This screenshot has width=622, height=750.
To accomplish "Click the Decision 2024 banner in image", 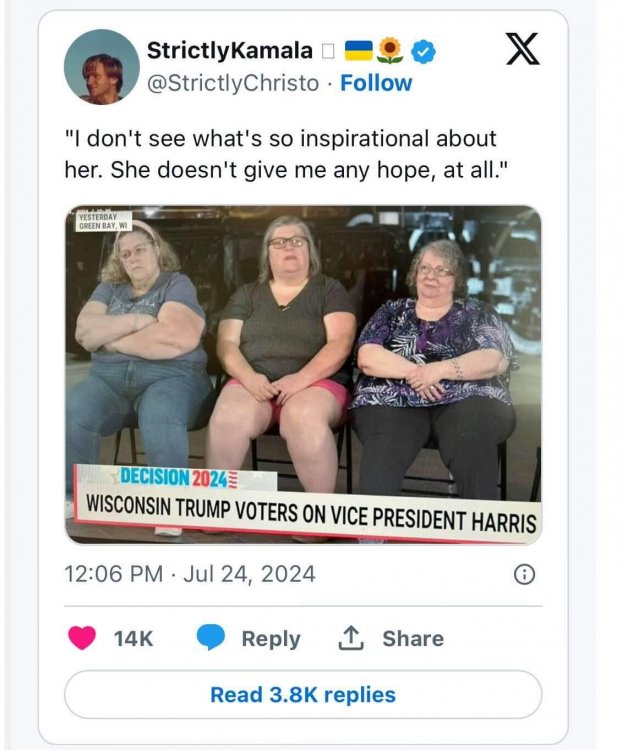I will pyautogui.click(x=175, y=477).
